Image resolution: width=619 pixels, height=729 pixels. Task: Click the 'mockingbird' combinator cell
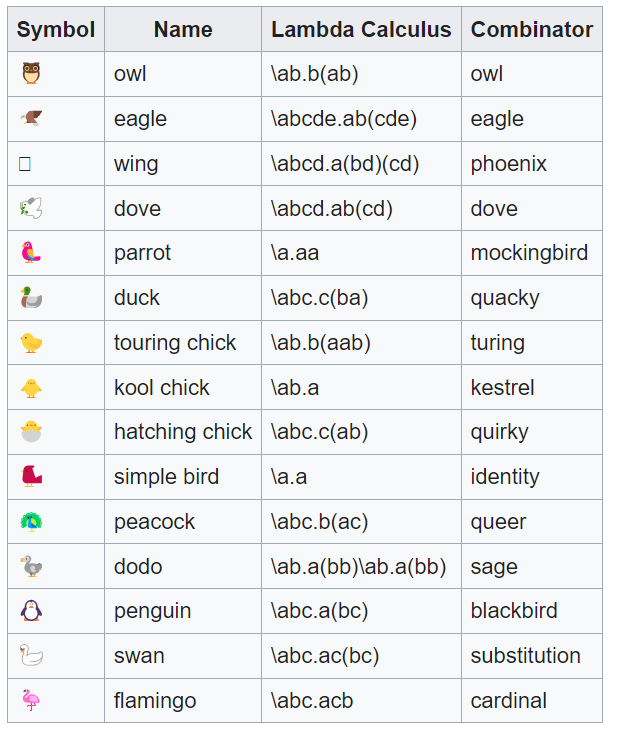coord(529,253)
